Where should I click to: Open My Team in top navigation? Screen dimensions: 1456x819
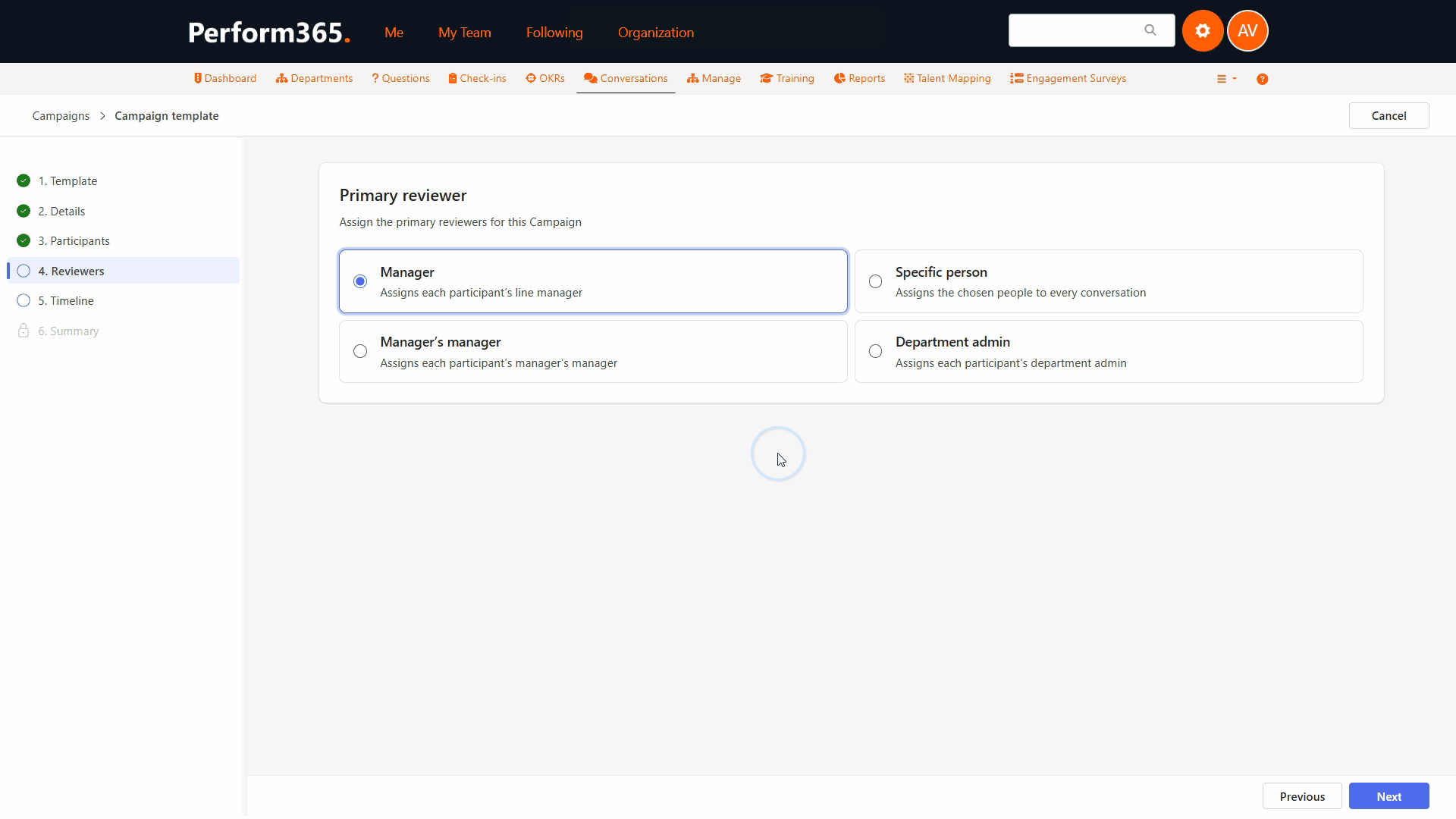(465, 33)
